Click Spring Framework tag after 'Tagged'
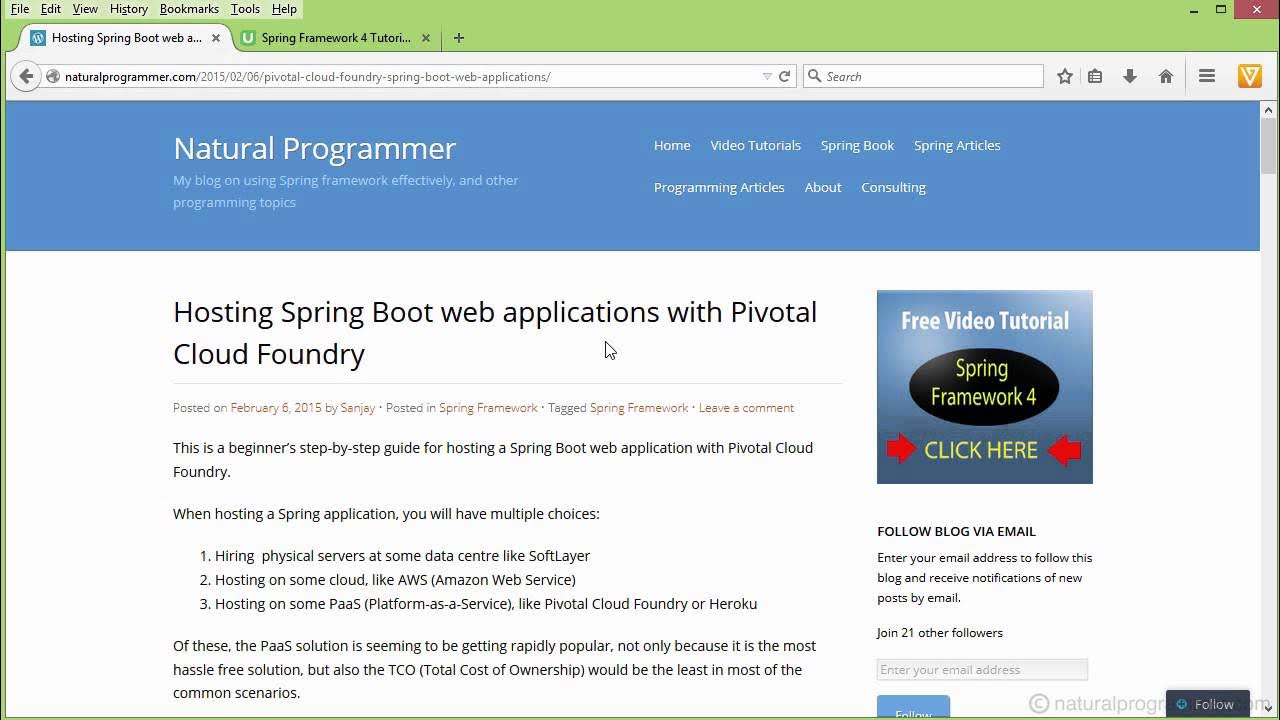 [x=639, y=408]
